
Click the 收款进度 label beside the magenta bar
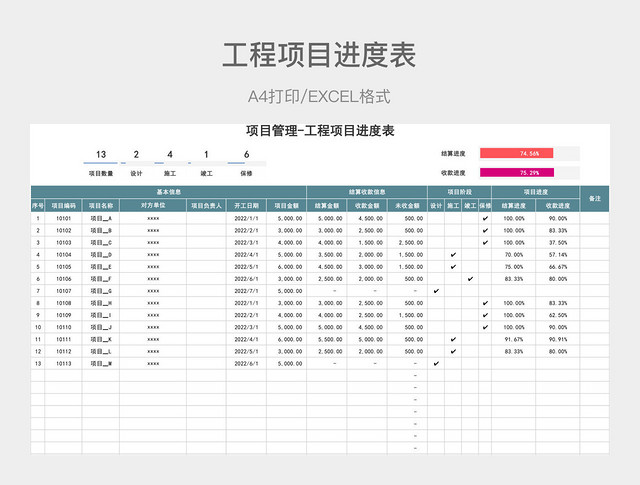click(453, 173)
